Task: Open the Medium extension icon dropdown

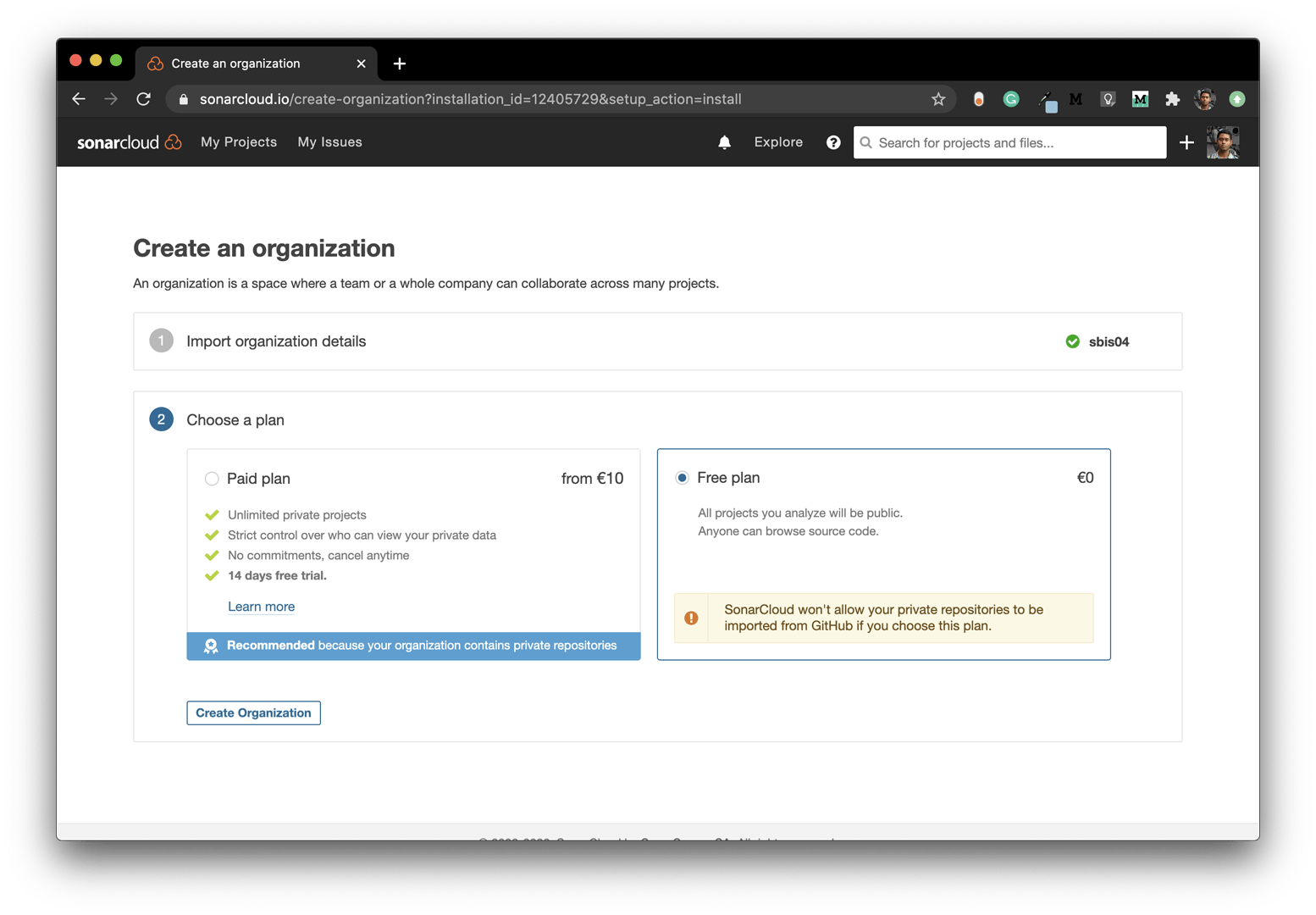Action: (1075, 99)
